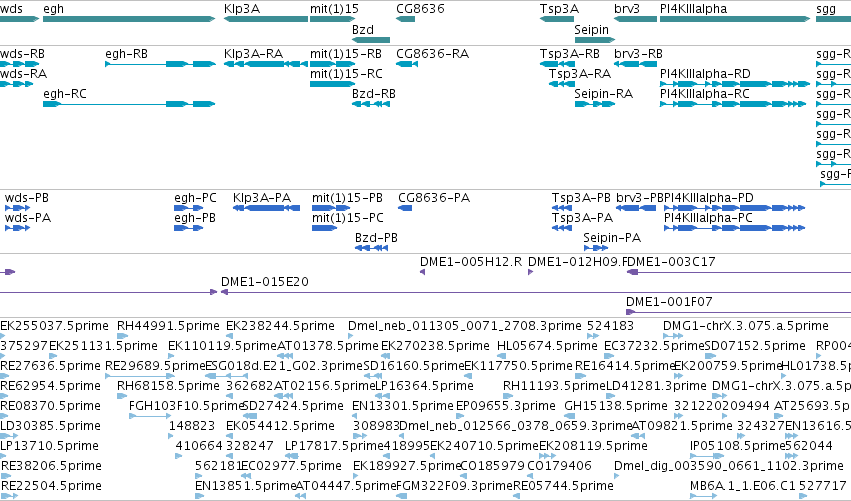Select transcript wds-RB
This screenshot has height=501, width=851.
pos(22,54)
